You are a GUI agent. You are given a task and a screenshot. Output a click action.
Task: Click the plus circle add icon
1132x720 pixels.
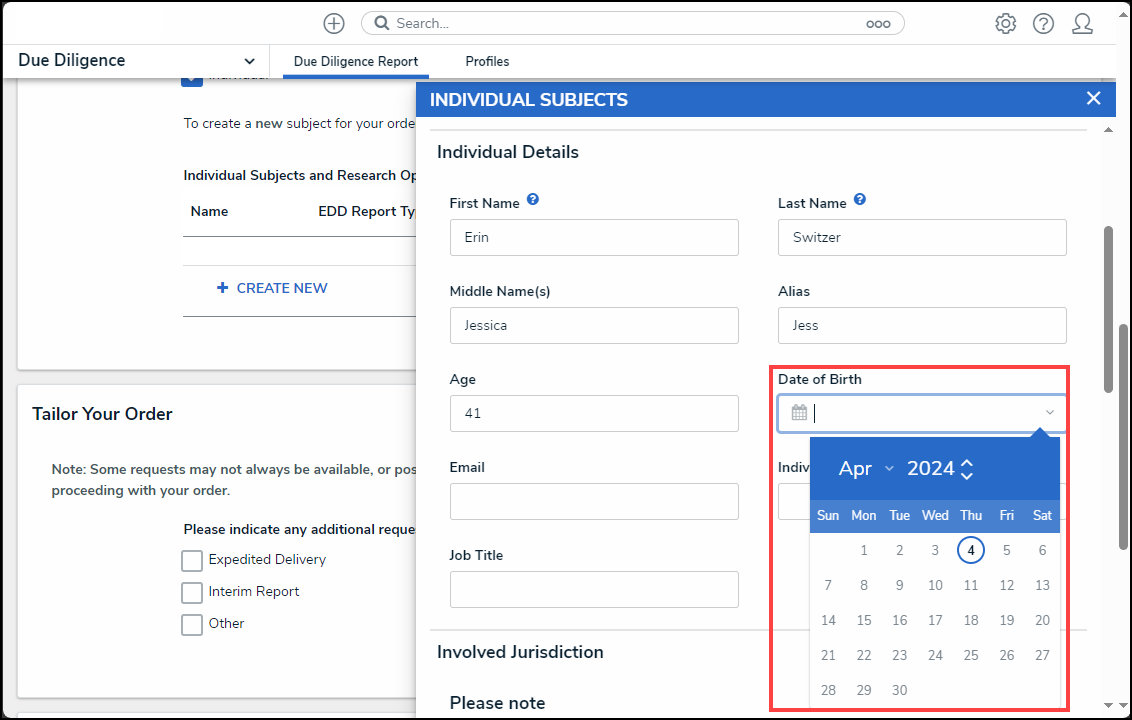point(334,23)
